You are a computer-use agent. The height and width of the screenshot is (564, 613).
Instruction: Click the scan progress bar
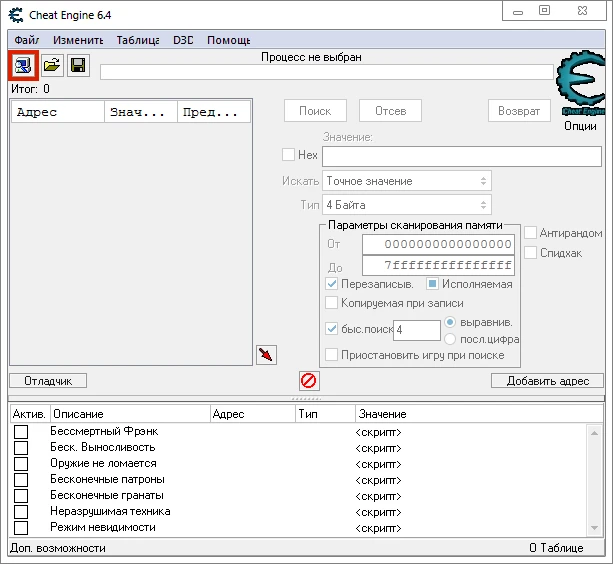pos(327,72)
